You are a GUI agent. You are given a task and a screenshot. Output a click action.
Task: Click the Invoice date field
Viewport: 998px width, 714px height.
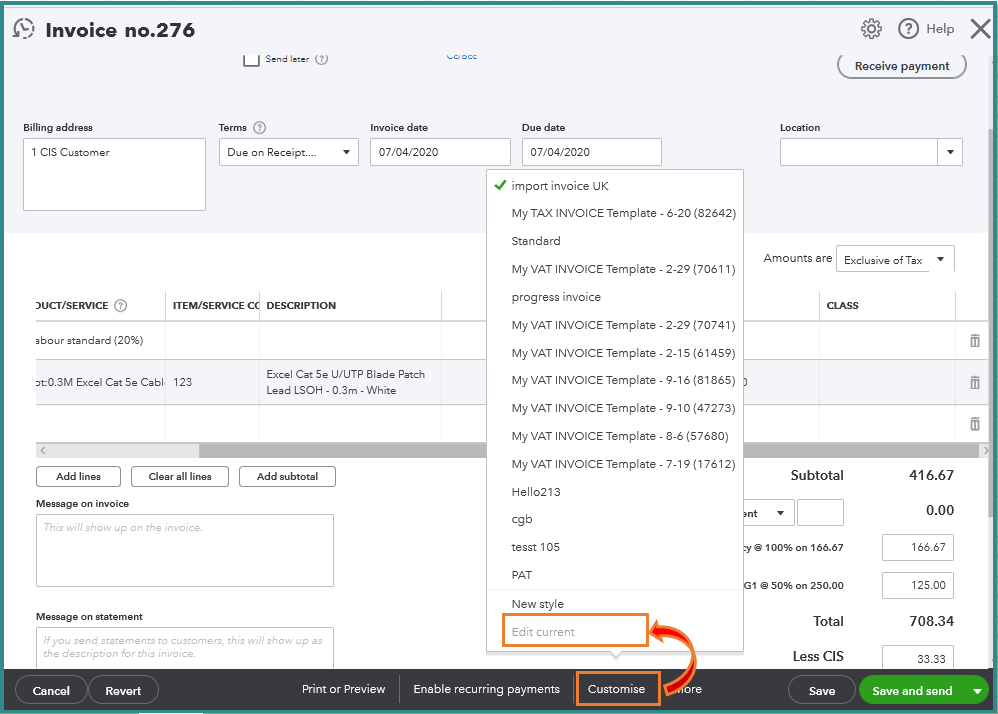tap(440, 153)
